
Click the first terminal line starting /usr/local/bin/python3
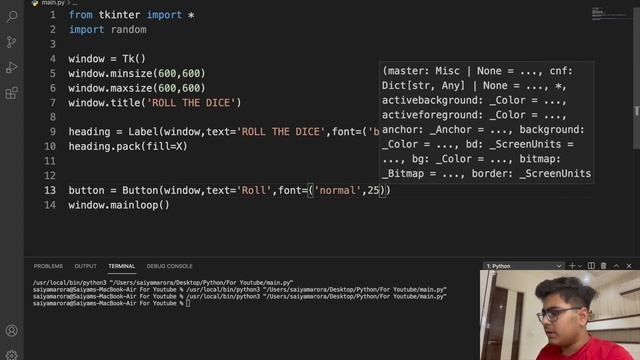click(163, 282)
